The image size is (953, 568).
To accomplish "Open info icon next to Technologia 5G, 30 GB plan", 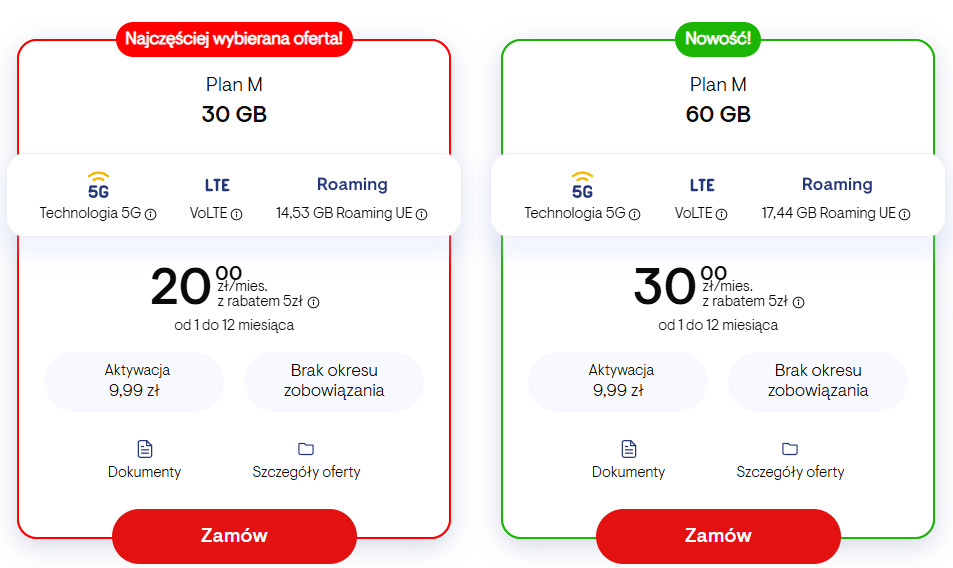I will pyautogui.click(x=150, y=214).
